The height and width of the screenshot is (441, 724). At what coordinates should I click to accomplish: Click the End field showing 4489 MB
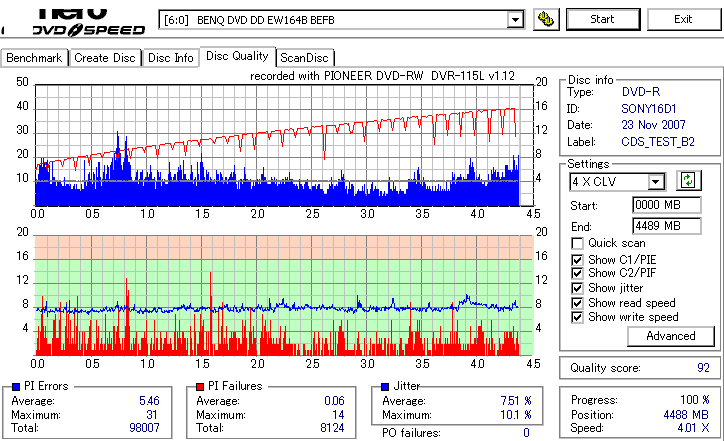click(666, 226)
